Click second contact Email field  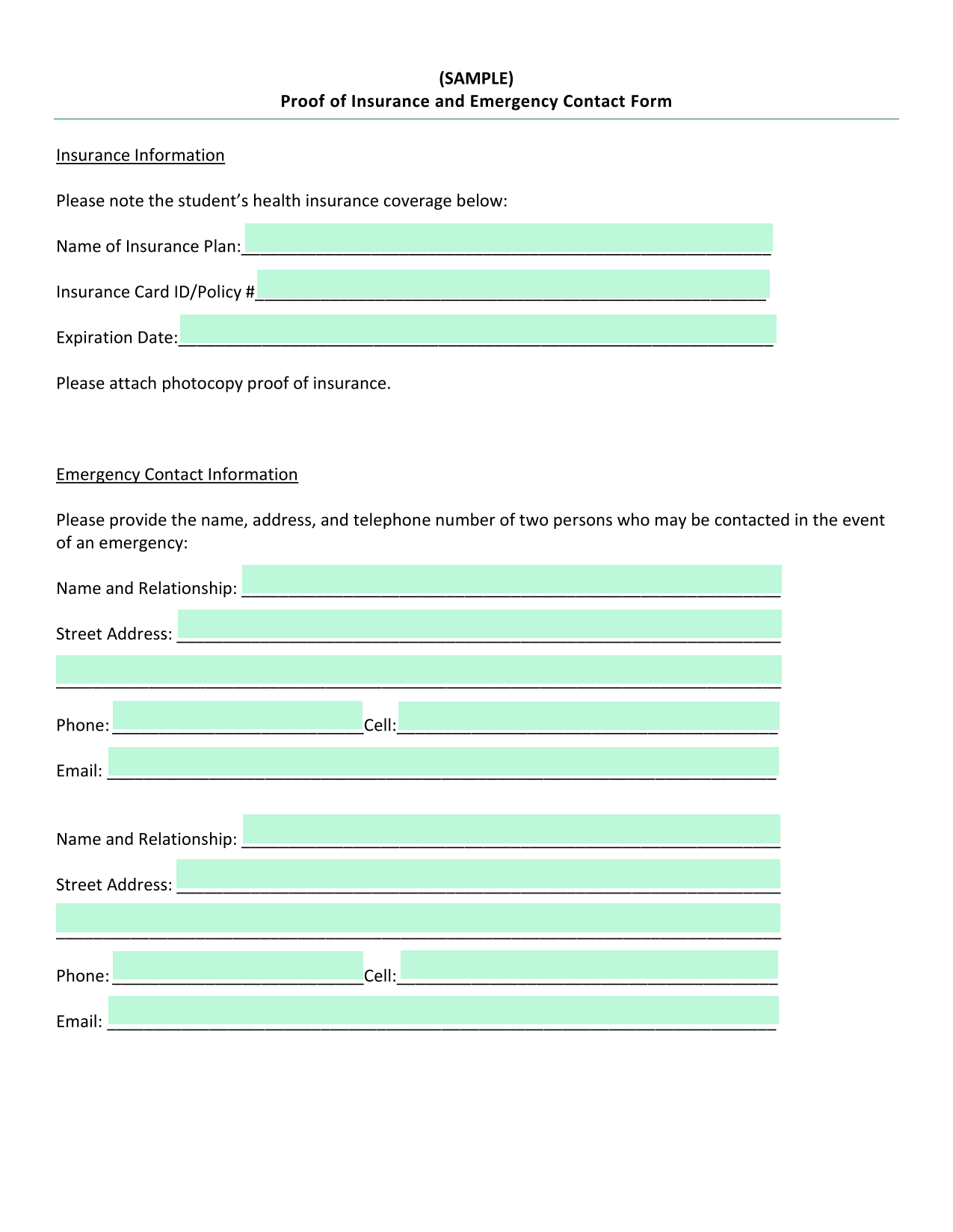pyautogui.click(x=443, y=1010)
